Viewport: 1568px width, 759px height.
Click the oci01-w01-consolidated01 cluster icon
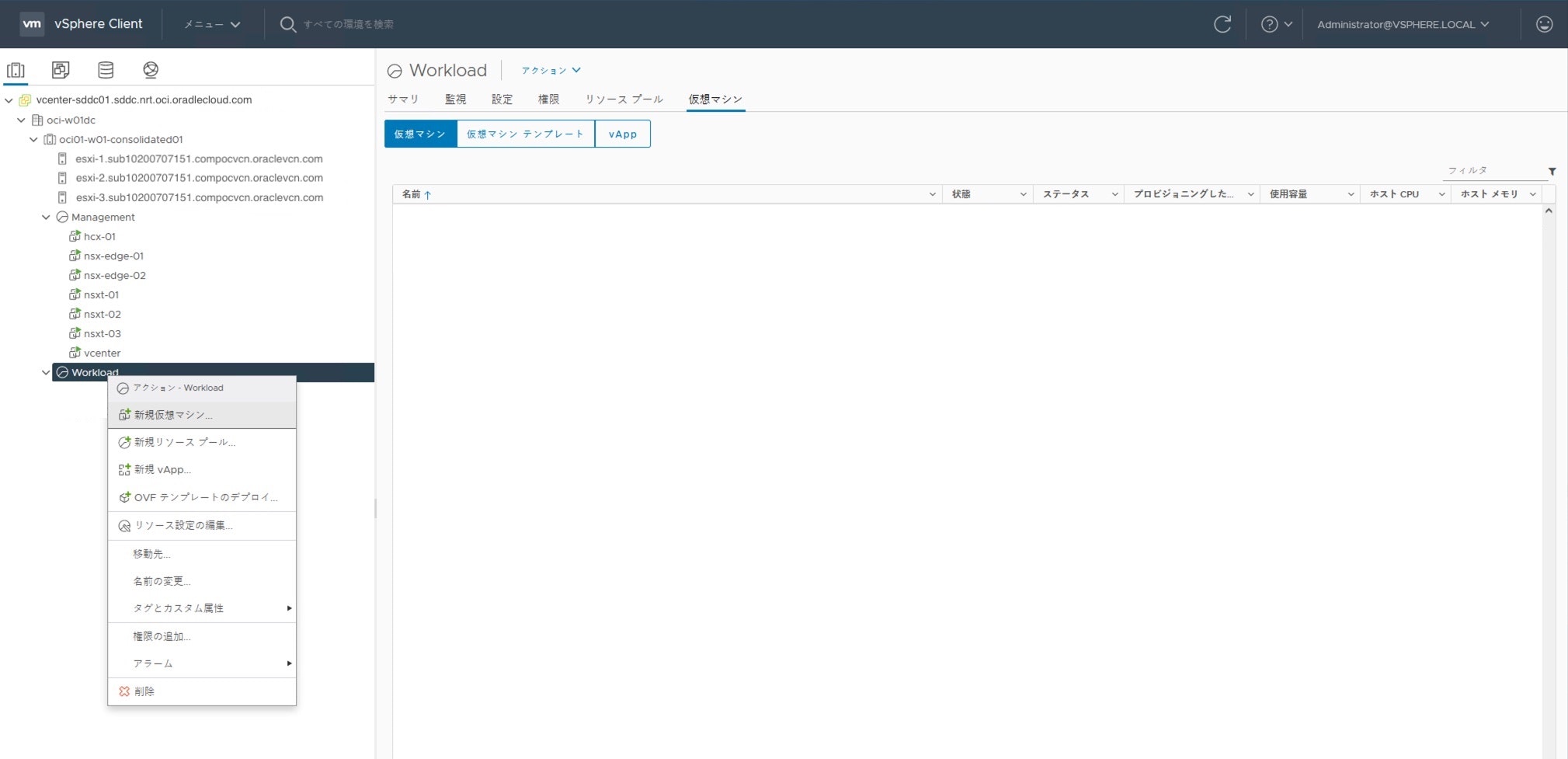[x=49, y=140]
